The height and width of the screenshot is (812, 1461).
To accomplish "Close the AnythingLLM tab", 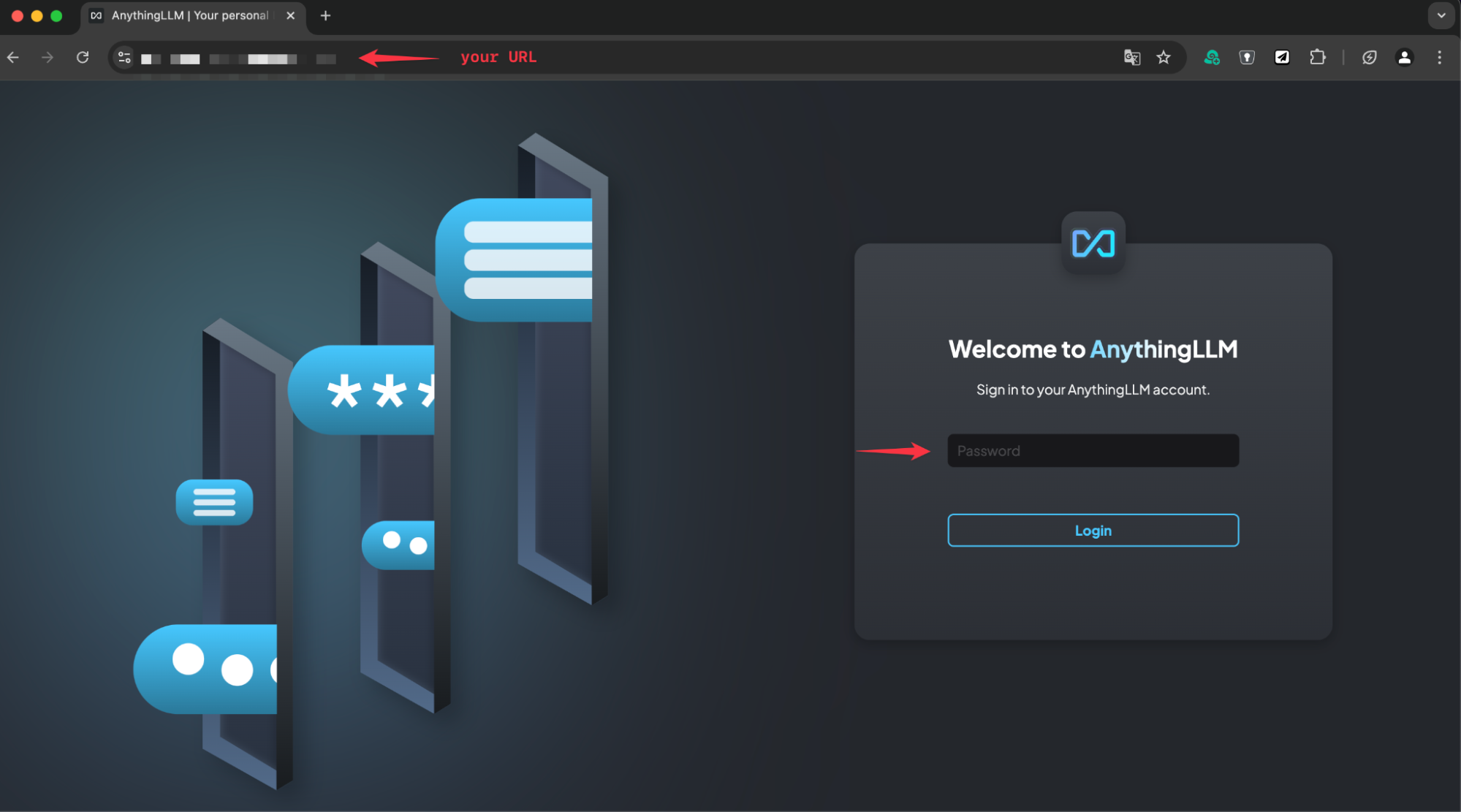I will (291, 15).
